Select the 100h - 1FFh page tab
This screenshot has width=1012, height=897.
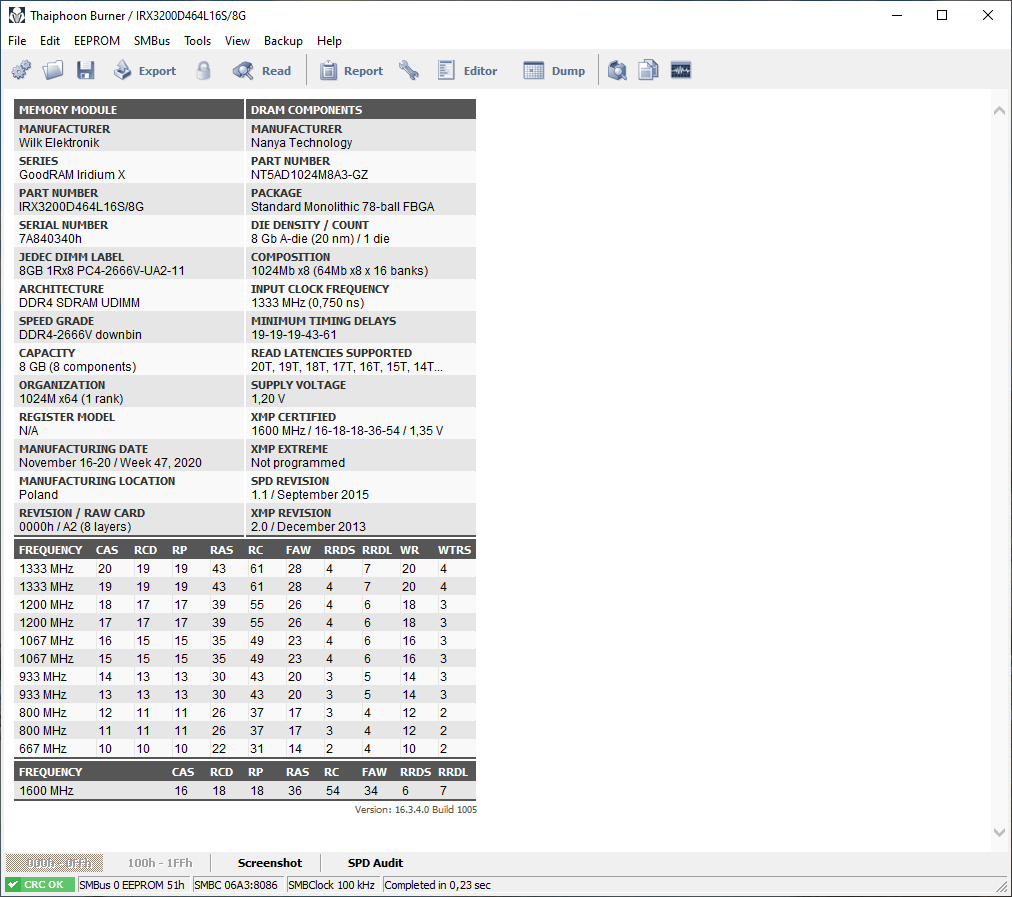(159, 863)
